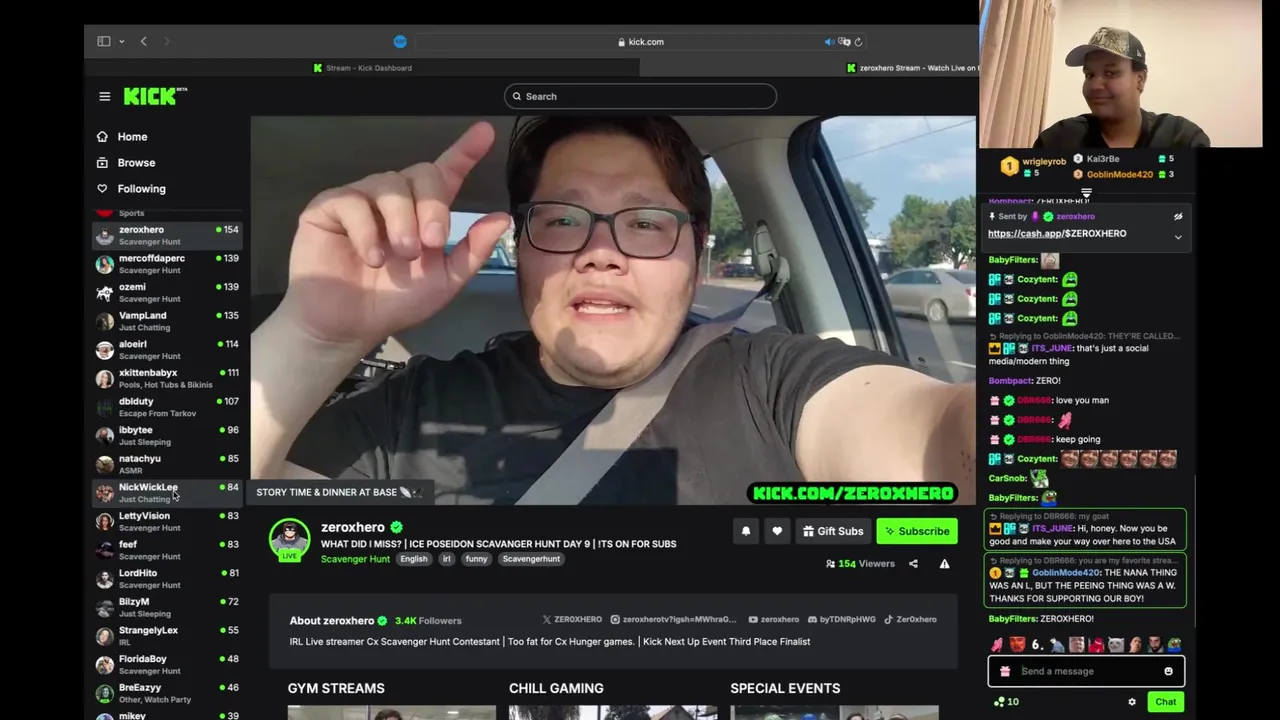Viewport: 1280px width, 720px height.
Task: Insert Pepe frog quick emote
Action: (x=1174, y=645)
